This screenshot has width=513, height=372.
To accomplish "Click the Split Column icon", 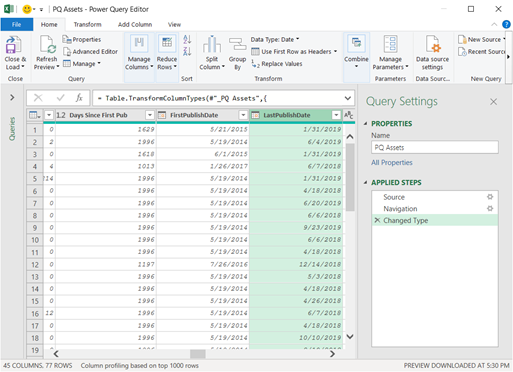I will (x=212, y=44).
